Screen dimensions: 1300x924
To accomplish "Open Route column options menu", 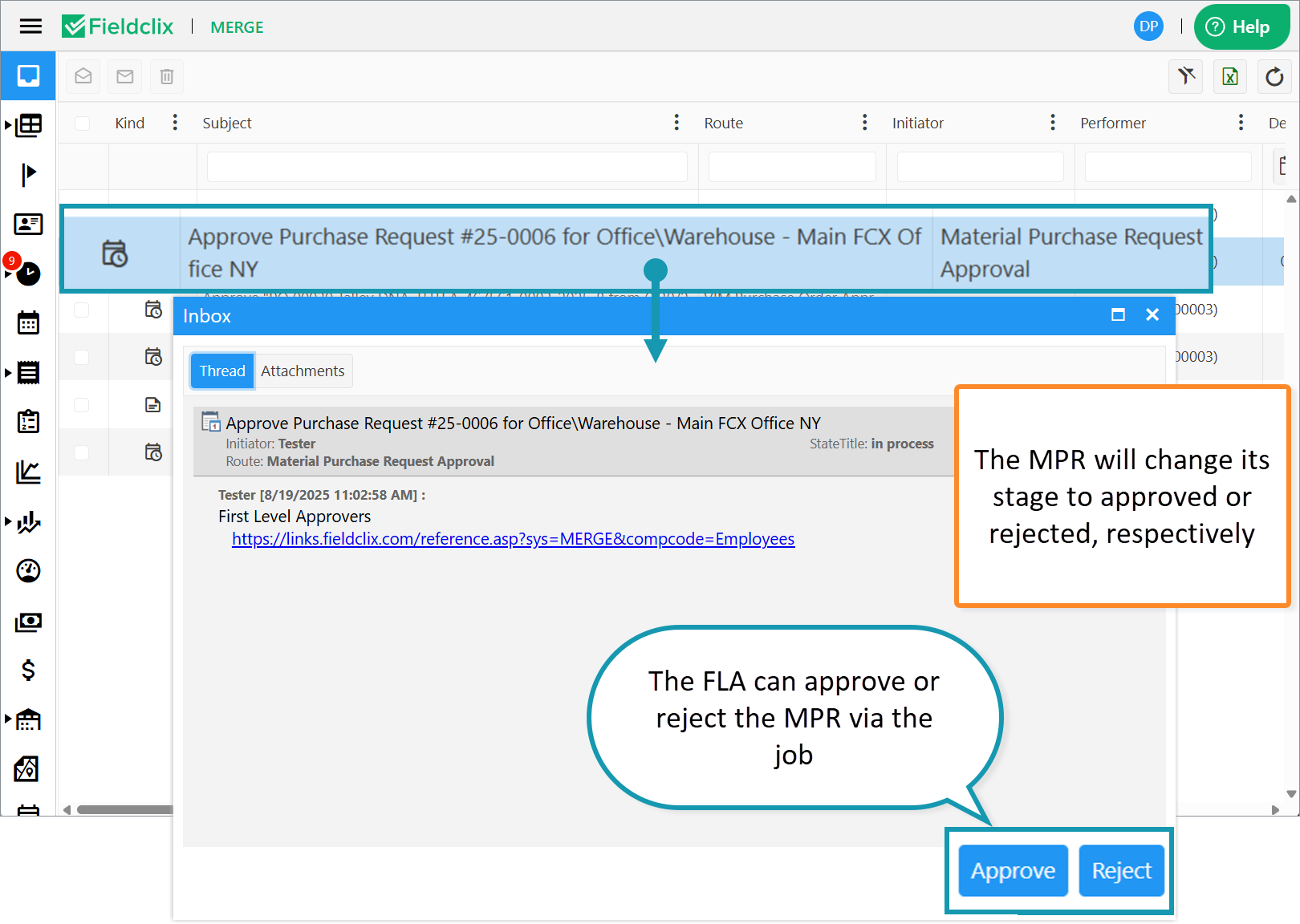I will pos(864,122).
